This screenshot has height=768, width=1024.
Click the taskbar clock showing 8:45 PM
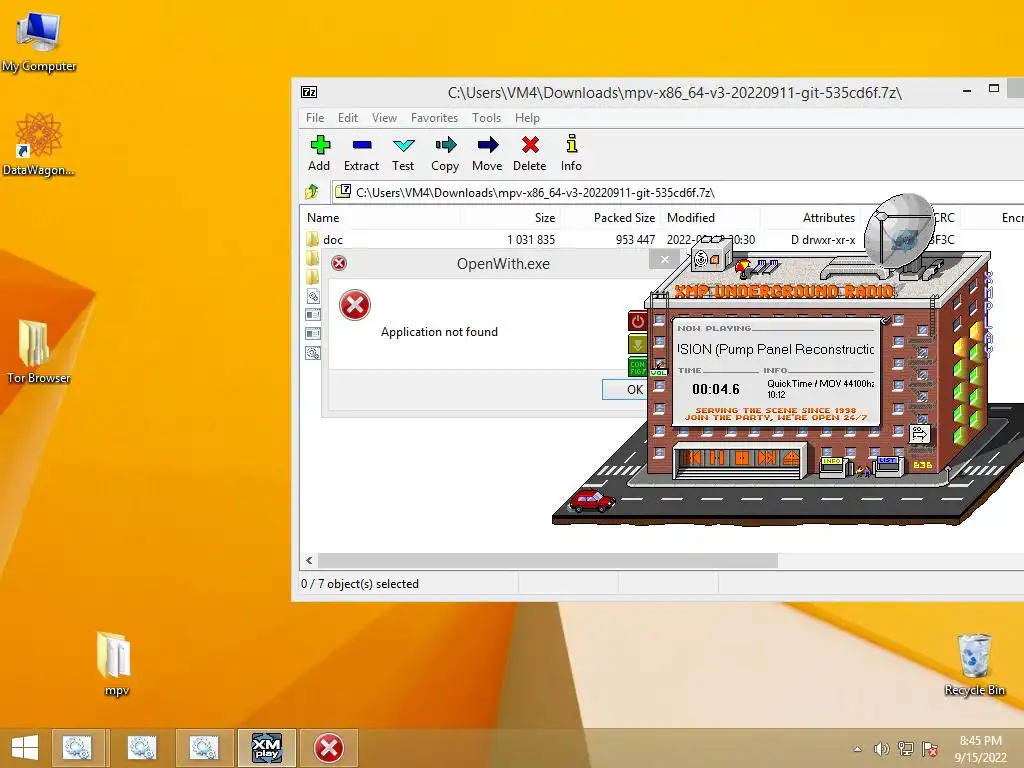pos(980,749)
